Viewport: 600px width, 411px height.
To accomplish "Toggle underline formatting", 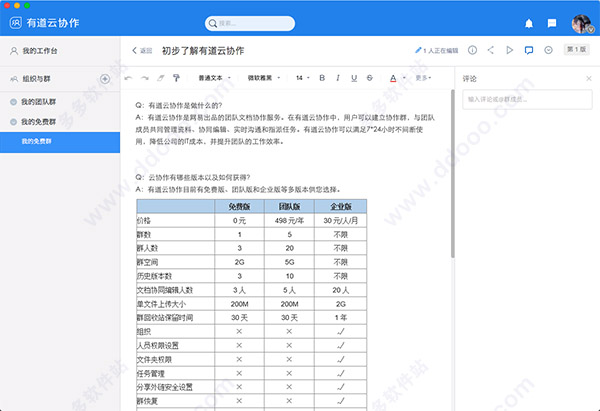I will click(x=354, y=78).
